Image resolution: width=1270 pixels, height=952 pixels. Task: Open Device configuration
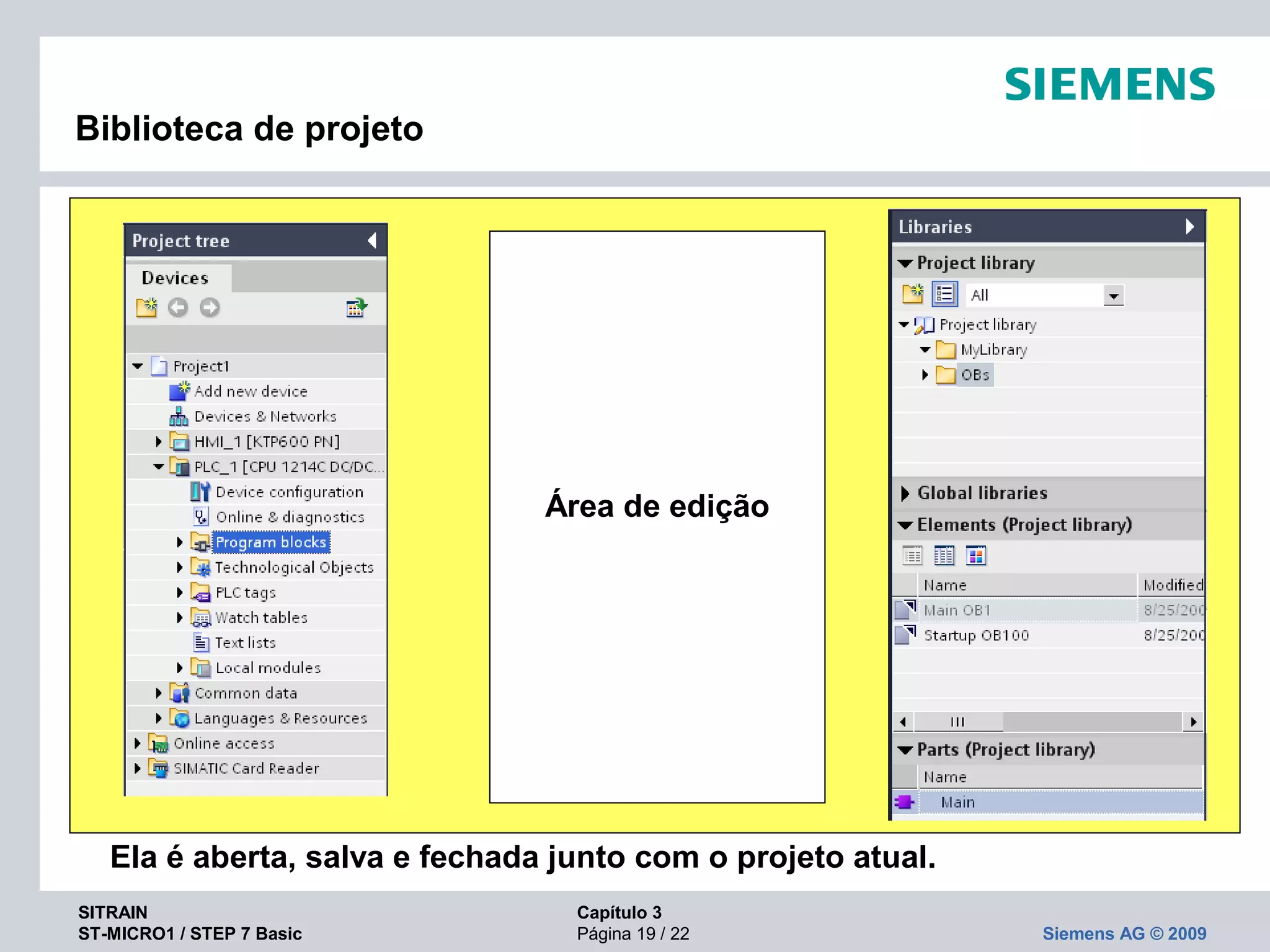[289, 491]
